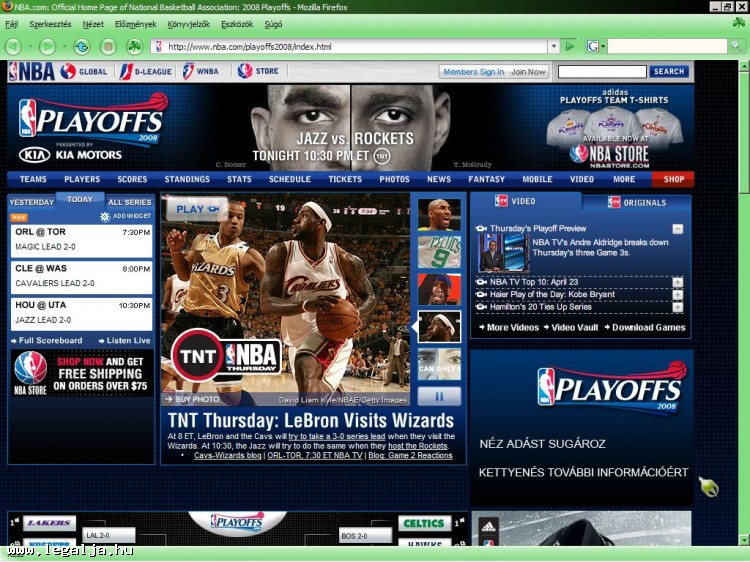Viewport: 750px width, 562px height.
Task: Collapse Thursday's Playoff Preview video item
Action: tap(677, 229)
